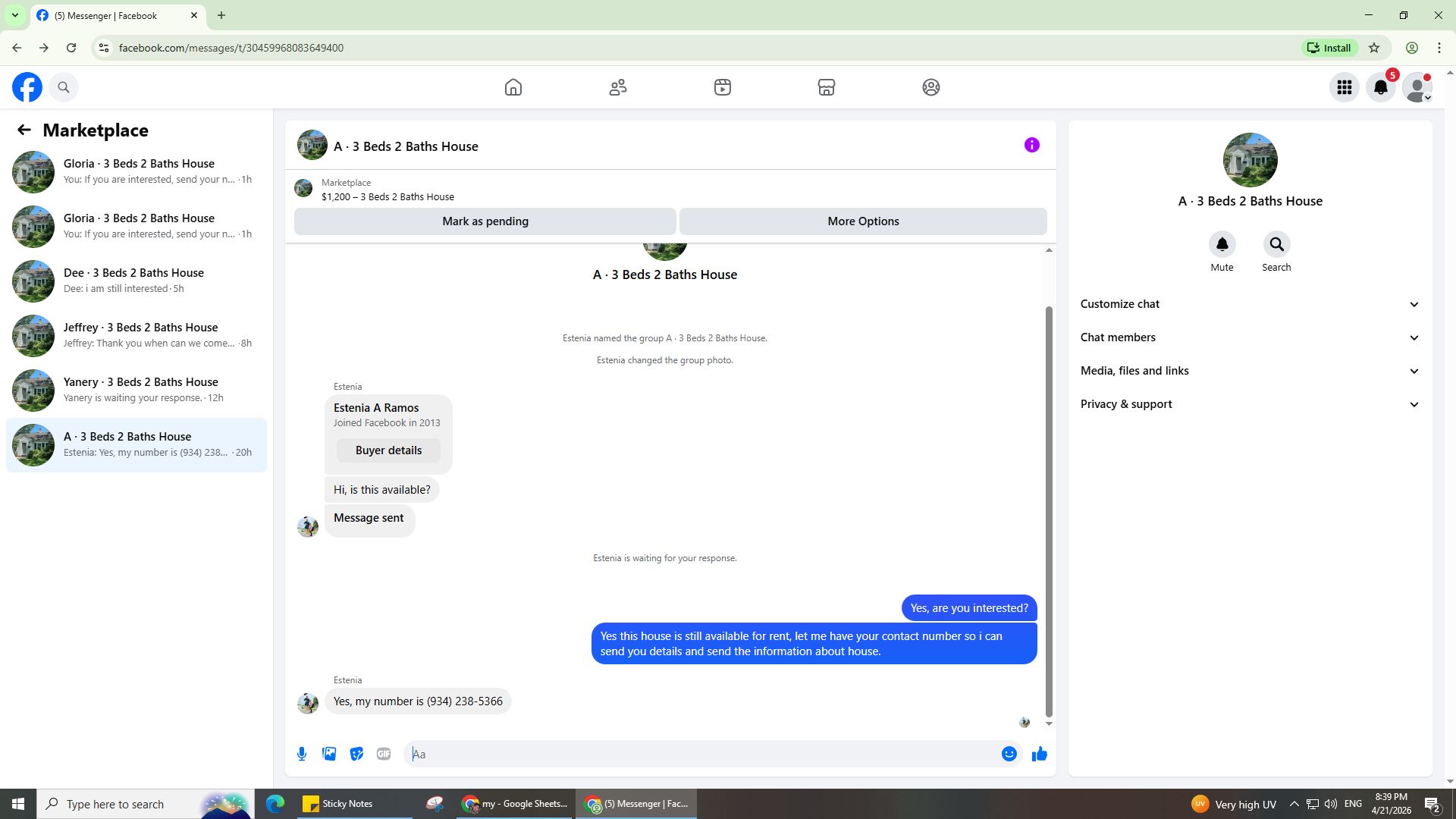The height and width of the screenshot is (819, 1456).
Task: Open Jeffrey 3 Beds conversation
Action: (x=136, y=336)
